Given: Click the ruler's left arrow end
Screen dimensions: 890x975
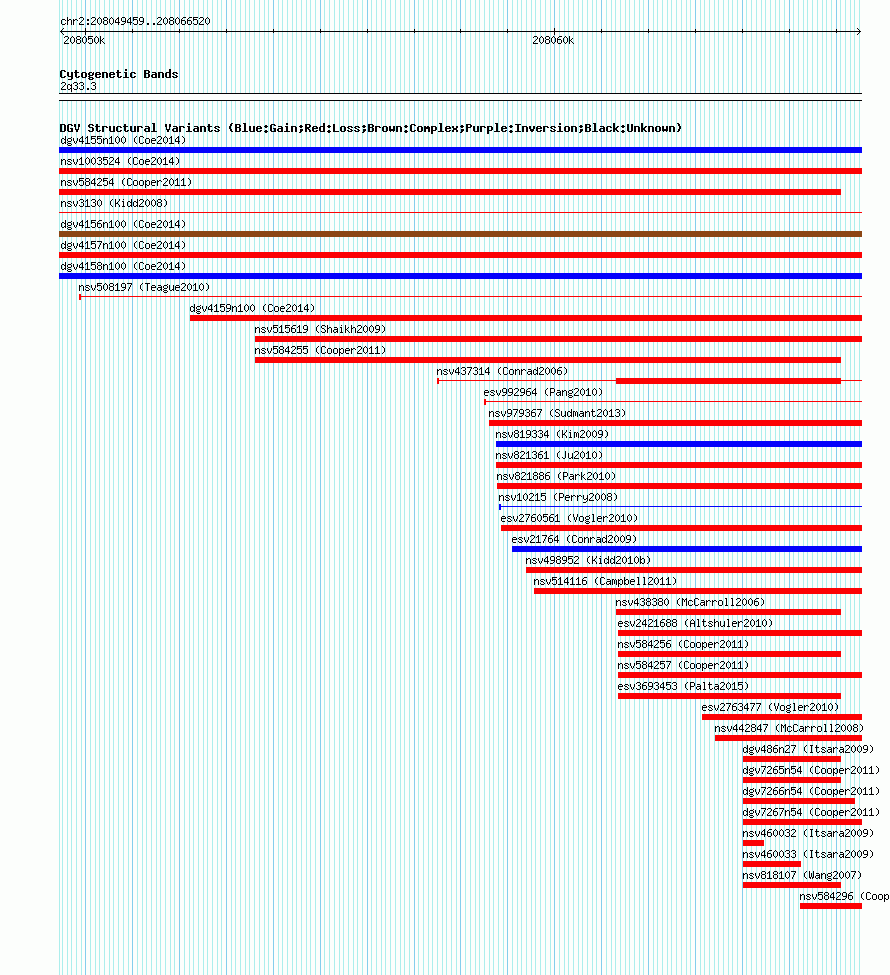Looking at the screenshot, I should (62, 31).
